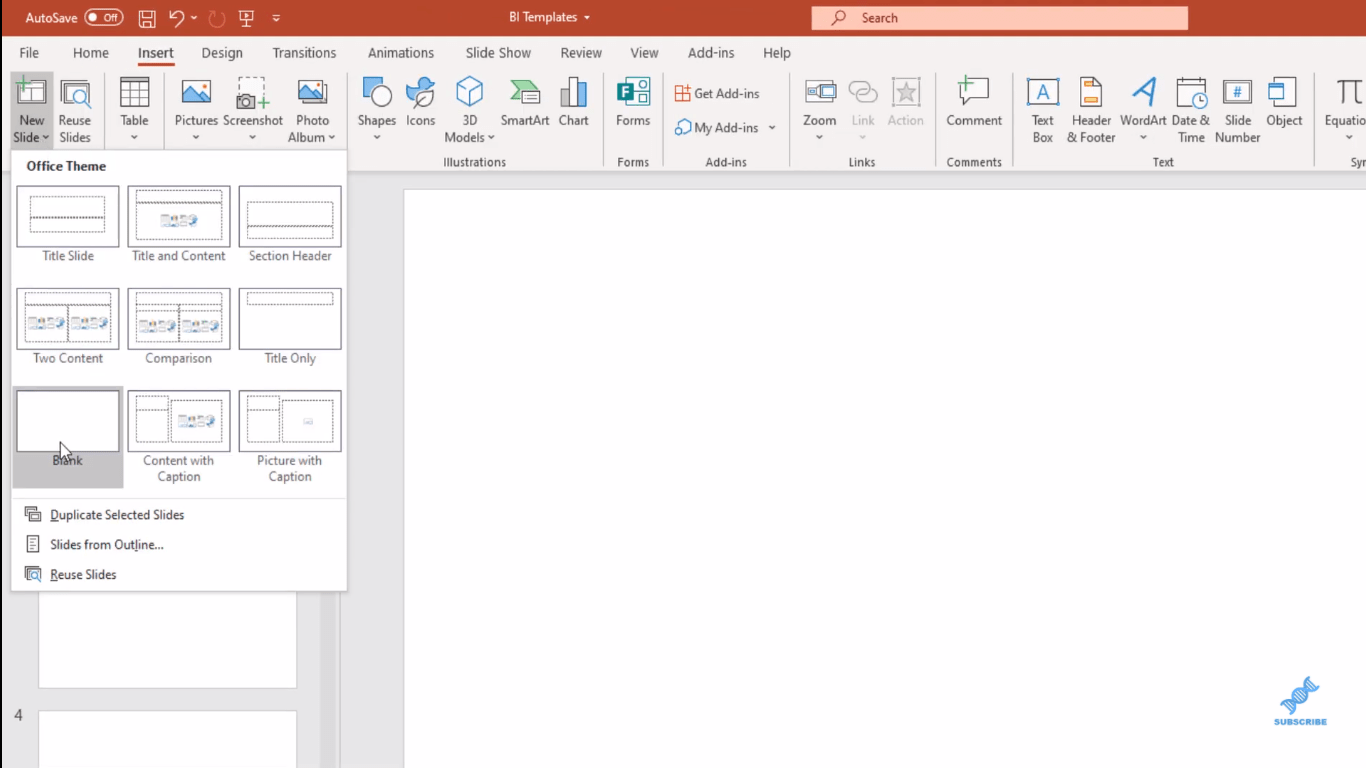
Task: Toggle the AutoSave switch
Action: pos(103,18)
